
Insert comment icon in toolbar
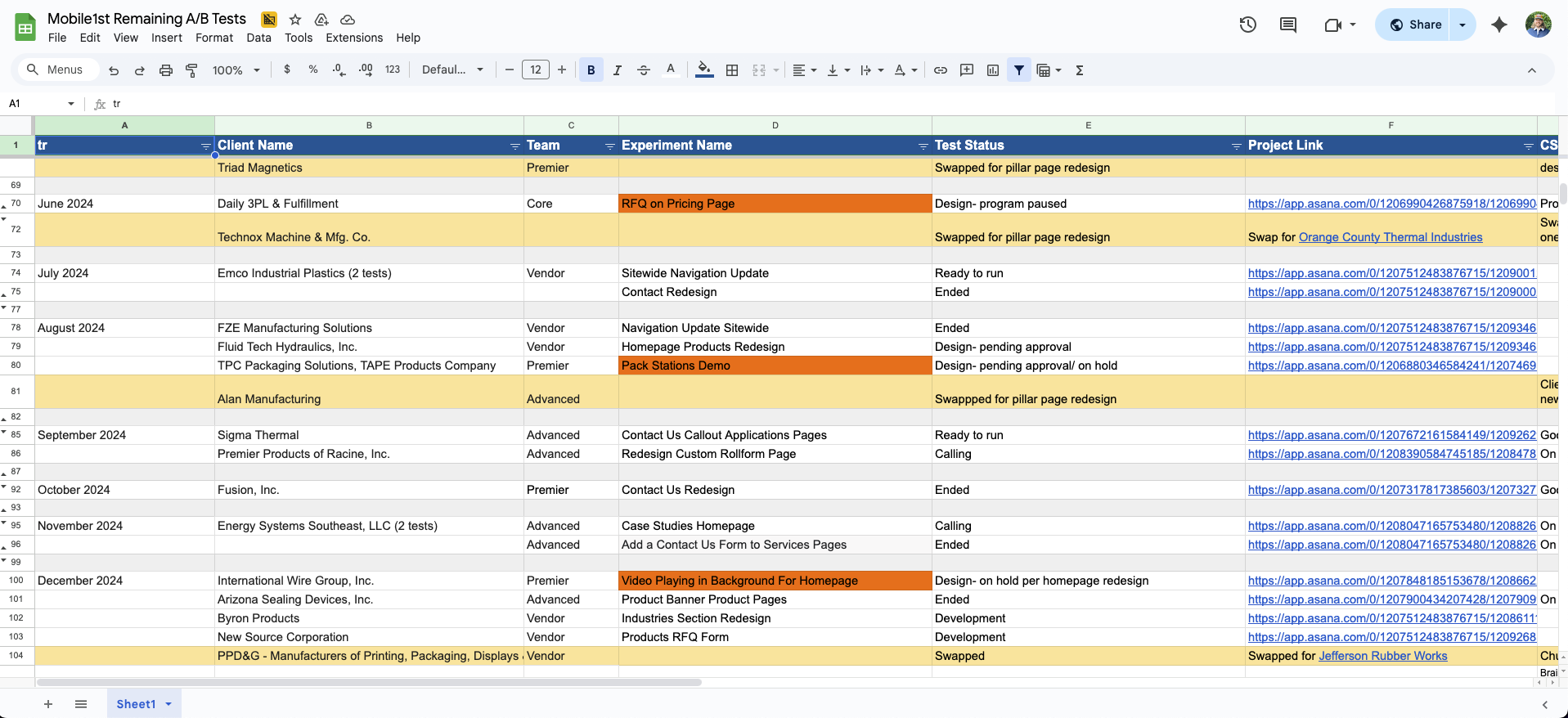[x=967, y=70]
